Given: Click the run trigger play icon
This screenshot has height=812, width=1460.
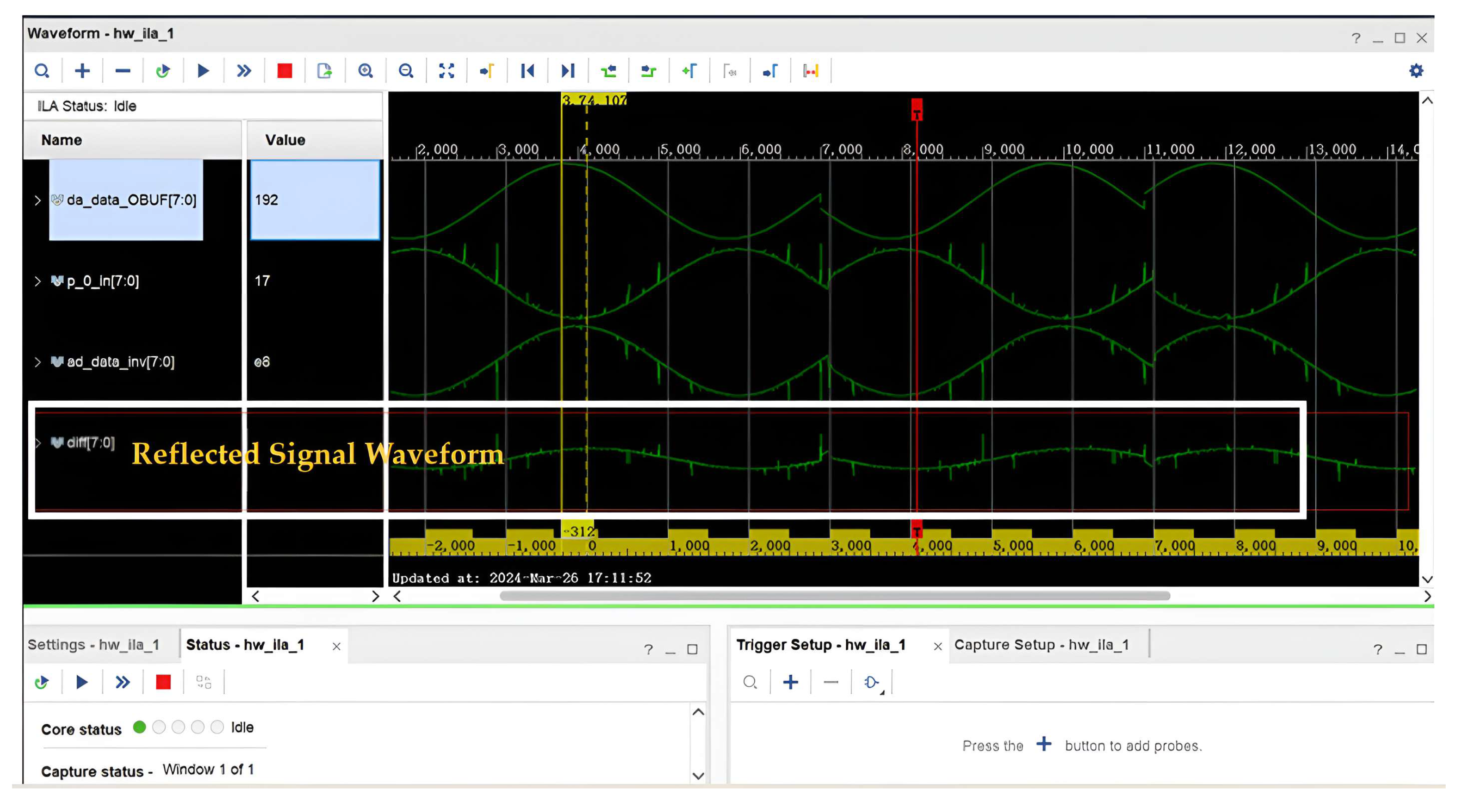Looking at the screenshot, I should pyautogui.click(x=203, y=71).
